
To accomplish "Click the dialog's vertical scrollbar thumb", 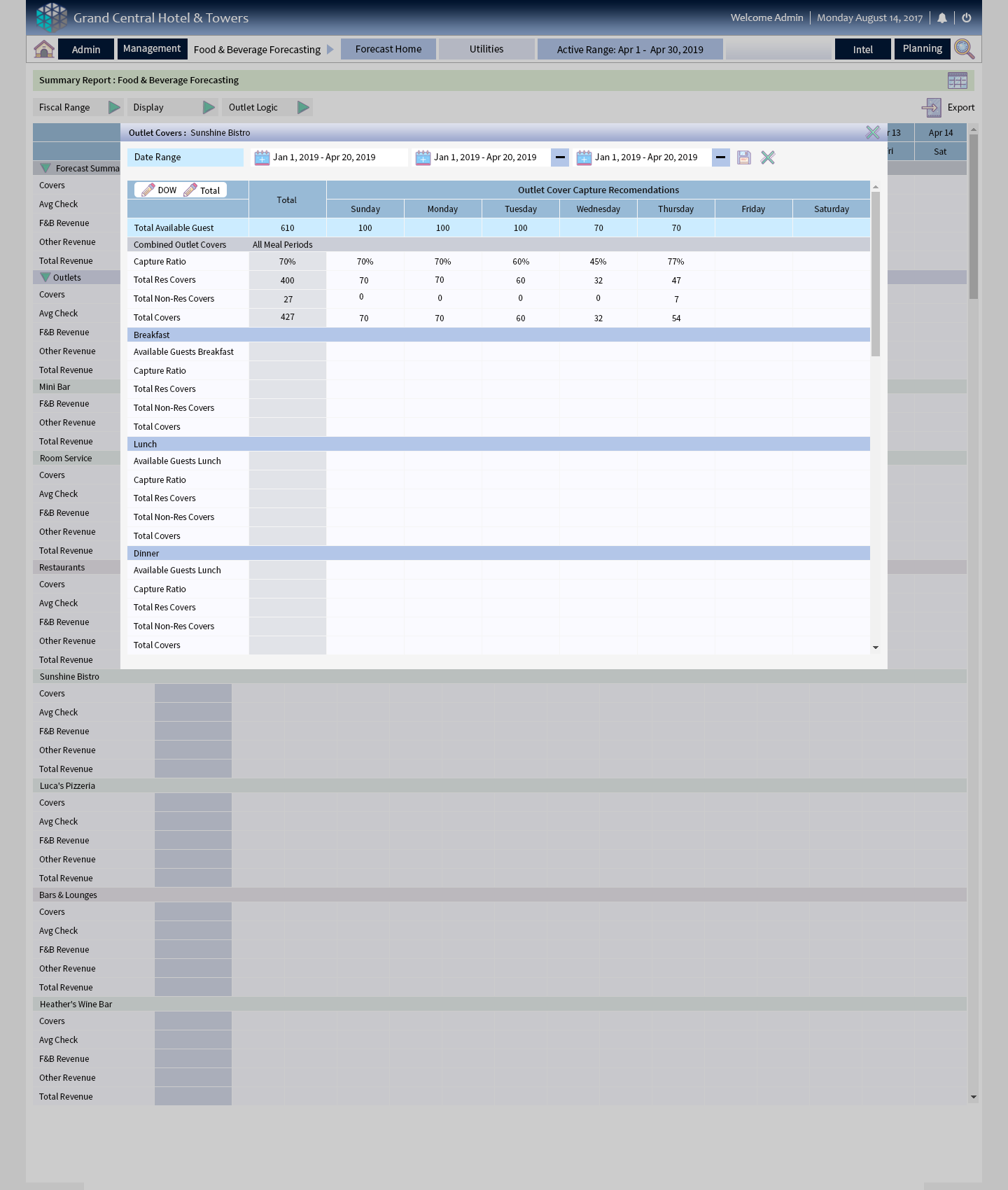I will click(876, 273).
